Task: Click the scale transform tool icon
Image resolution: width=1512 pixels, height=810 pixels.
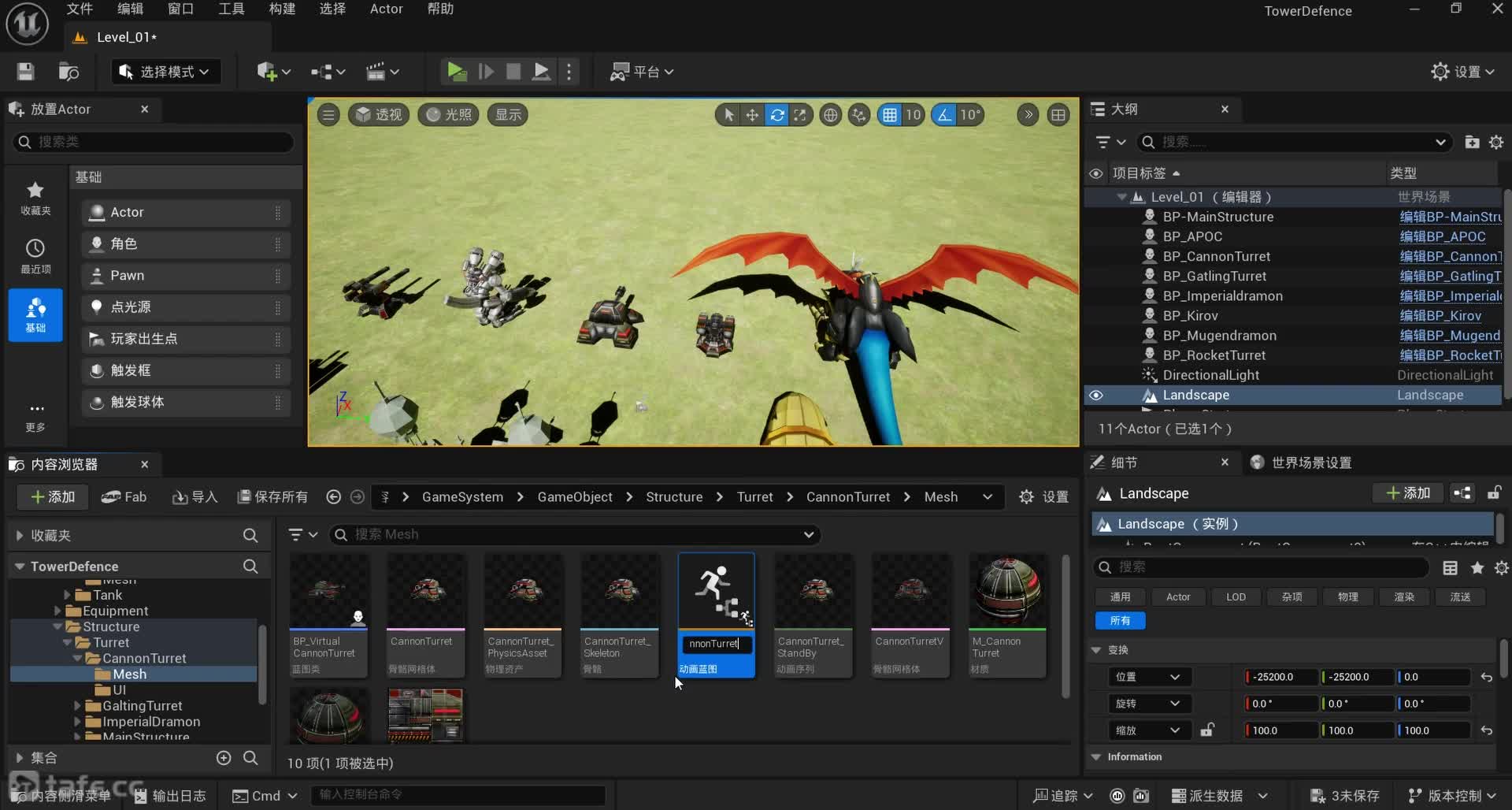Action: (x=800, y=115)
